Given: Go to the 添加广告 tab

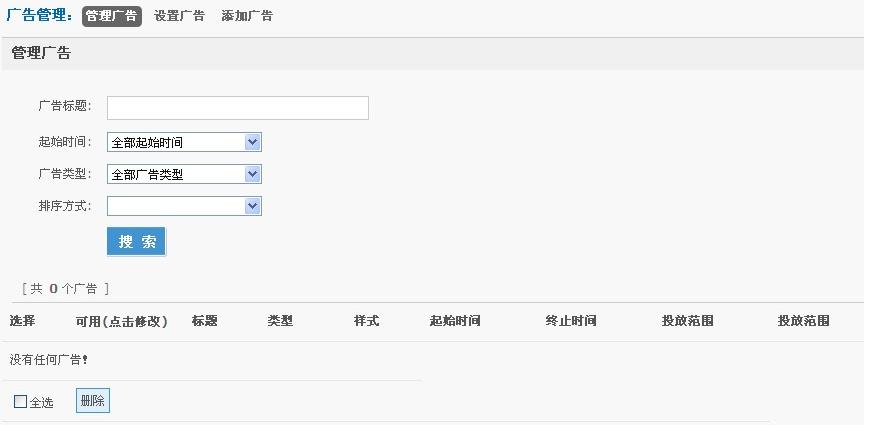Looking at the screenshot, I should tap(246, 16).
